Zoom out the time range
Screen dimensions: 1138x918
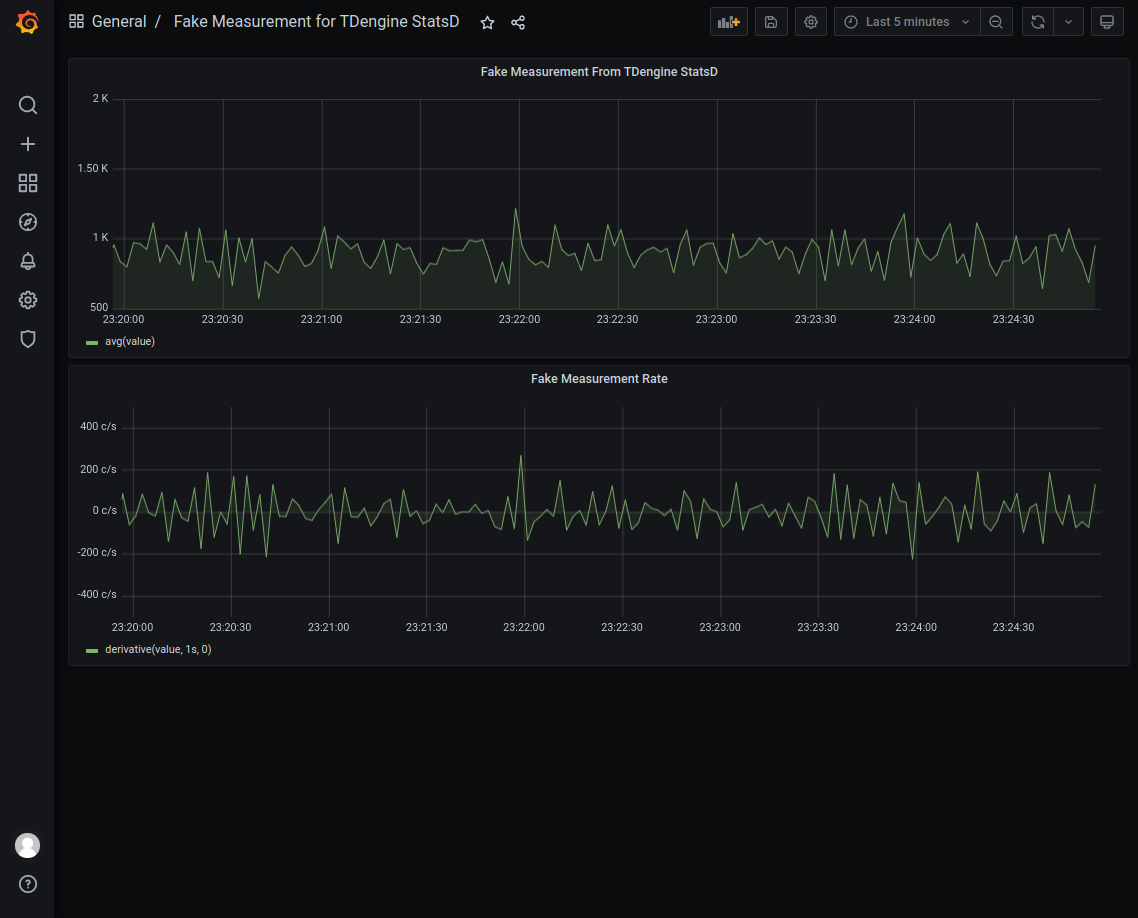coord(996,21)
